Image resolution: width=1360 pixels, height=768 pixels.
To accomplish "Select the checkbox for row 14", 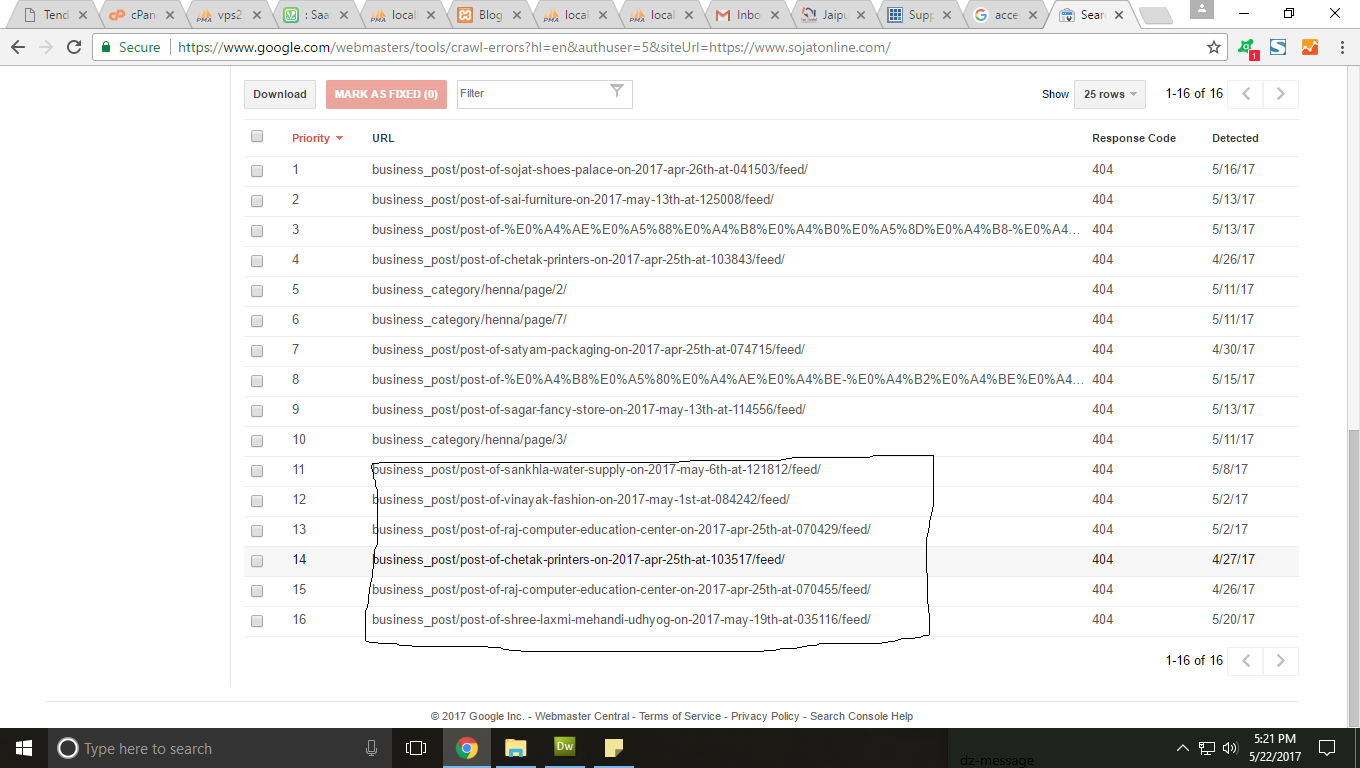I will pyautogui.click(x=257, y=560).
